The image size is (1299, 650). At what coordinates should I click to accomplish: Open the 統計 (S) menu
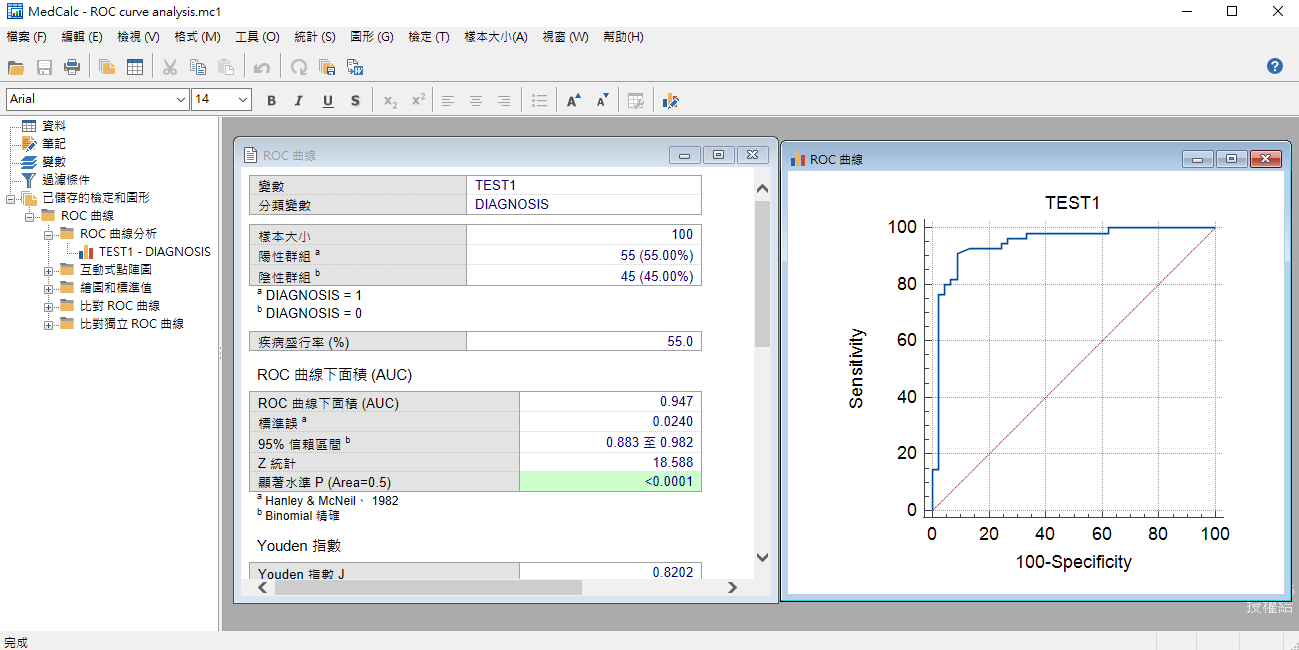coord(315,37)
